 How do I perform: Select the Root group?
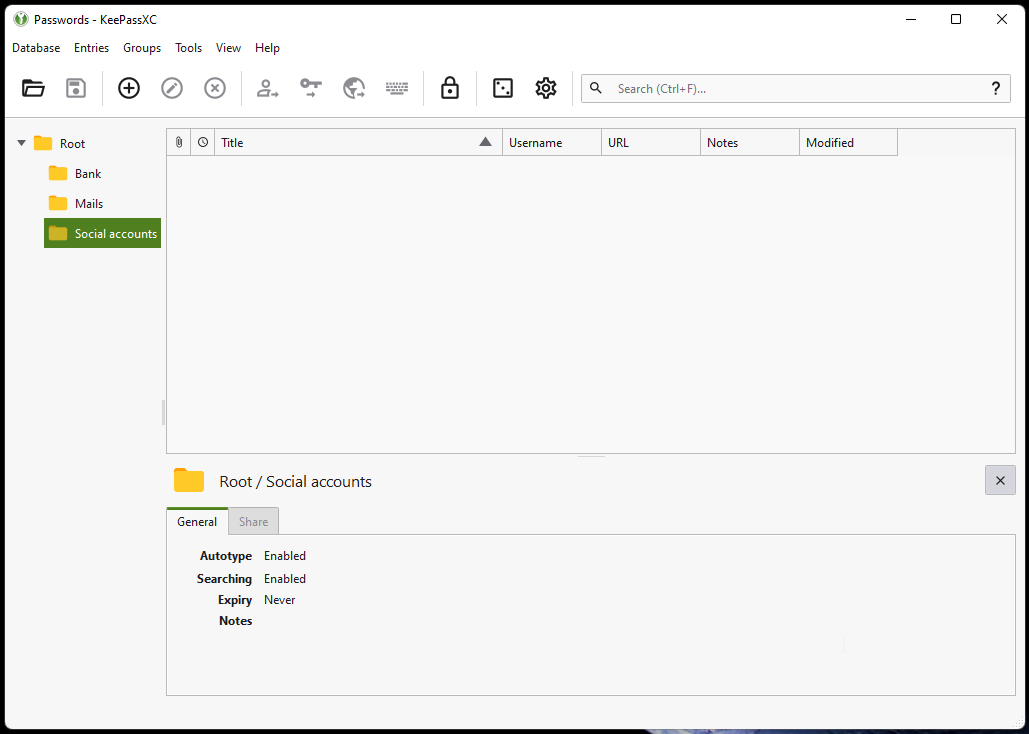(x=72, y=143)
